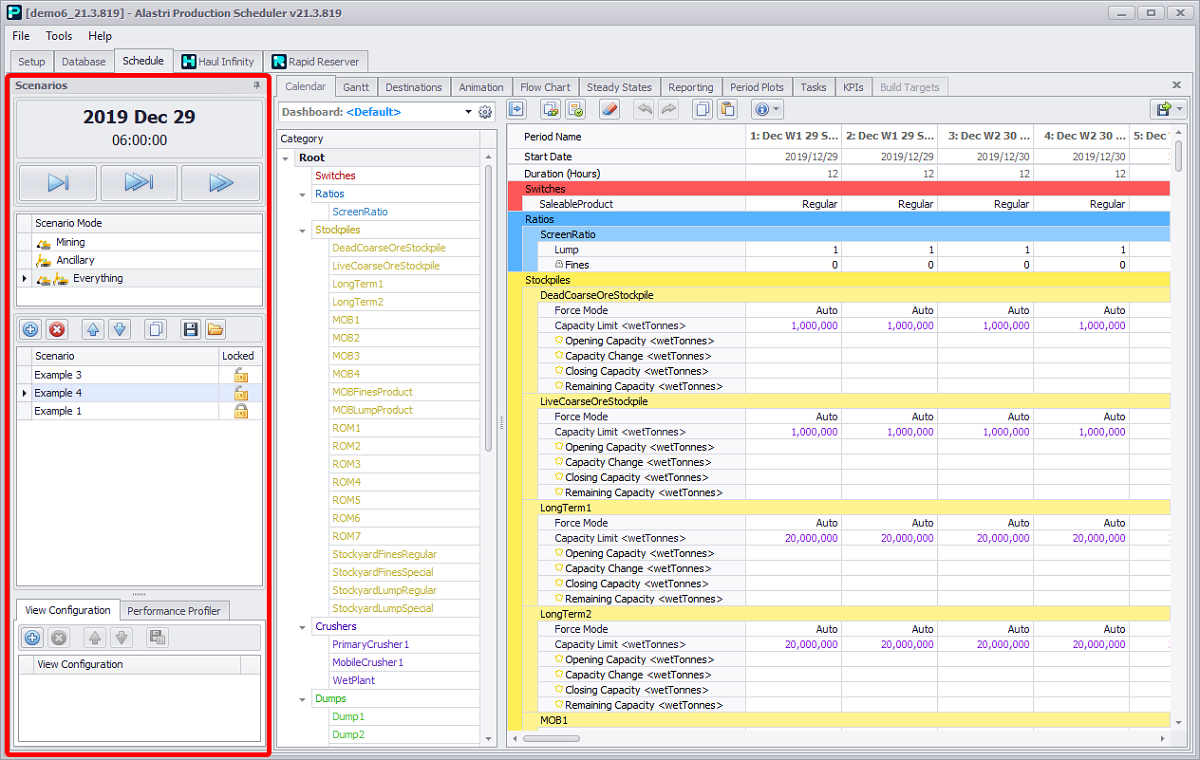Open the Tools menu

[x=59, y=36]
